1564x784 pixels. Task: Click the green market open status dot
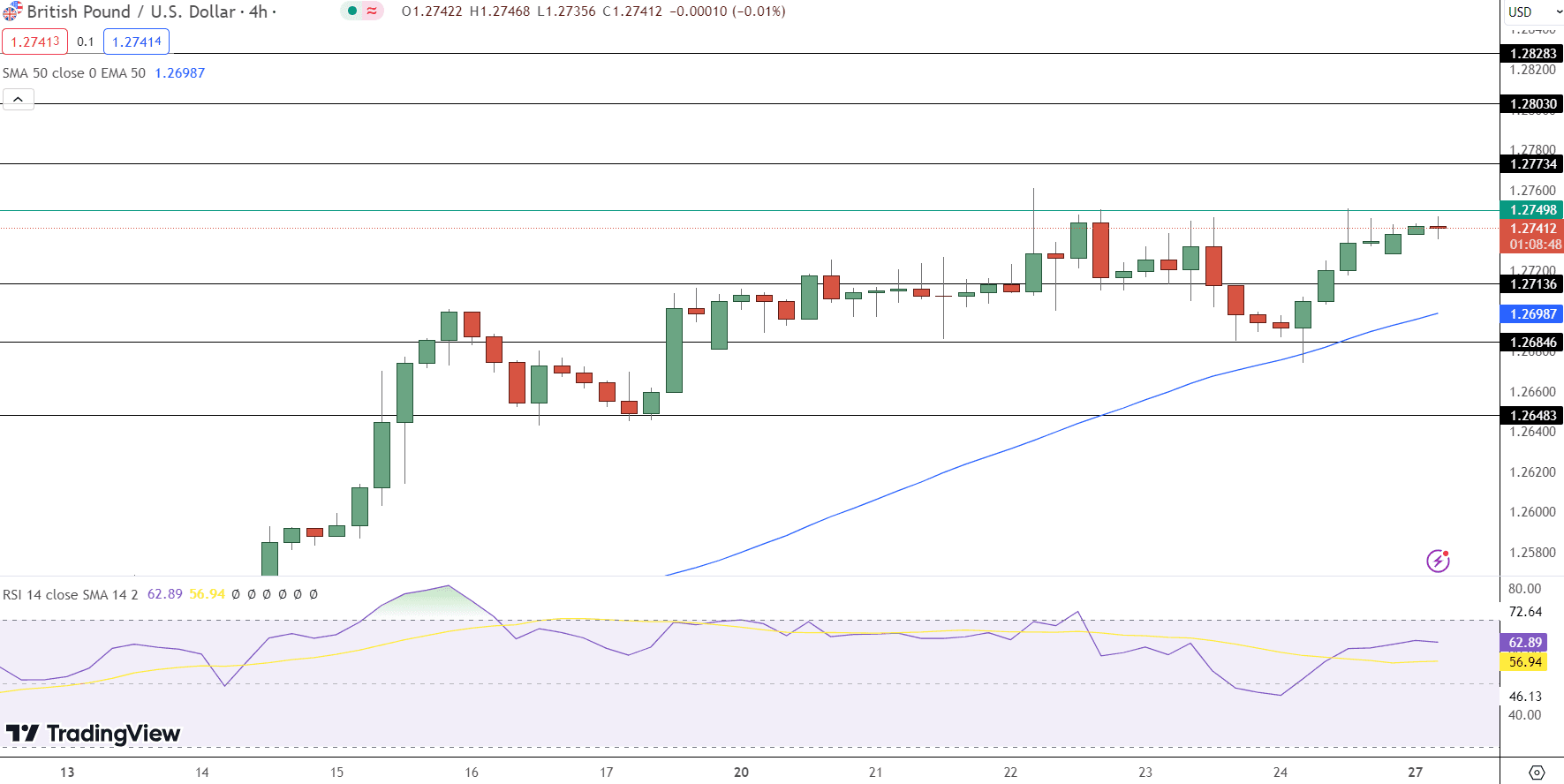coord(352,11)
